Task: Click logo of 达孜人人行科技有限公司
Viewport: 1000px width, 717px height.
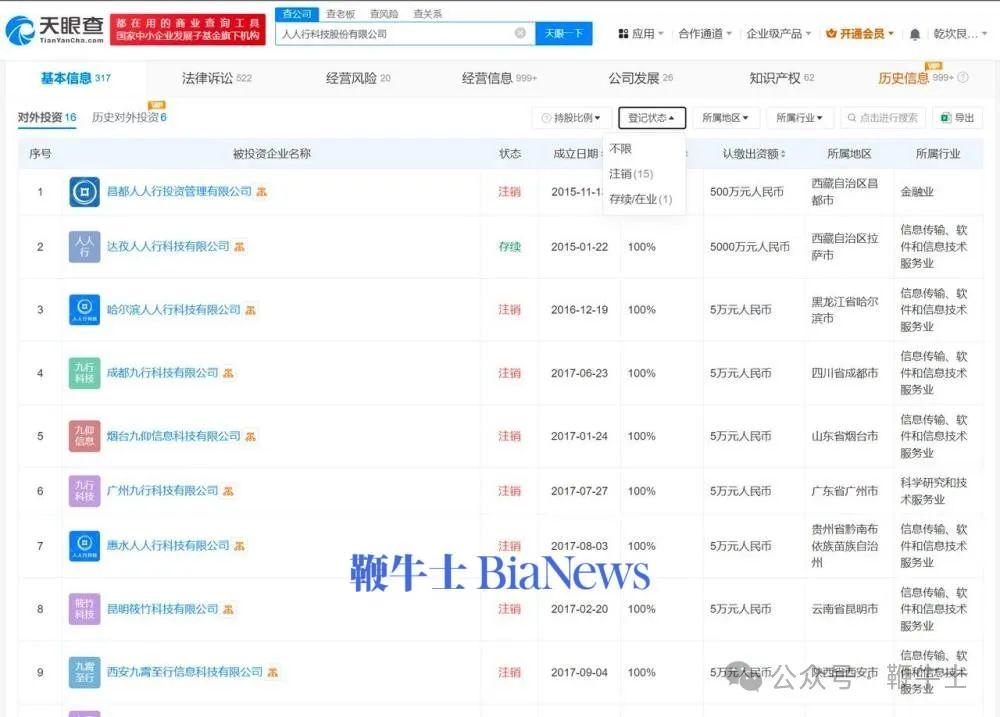Action: click(x=84, y=247)
